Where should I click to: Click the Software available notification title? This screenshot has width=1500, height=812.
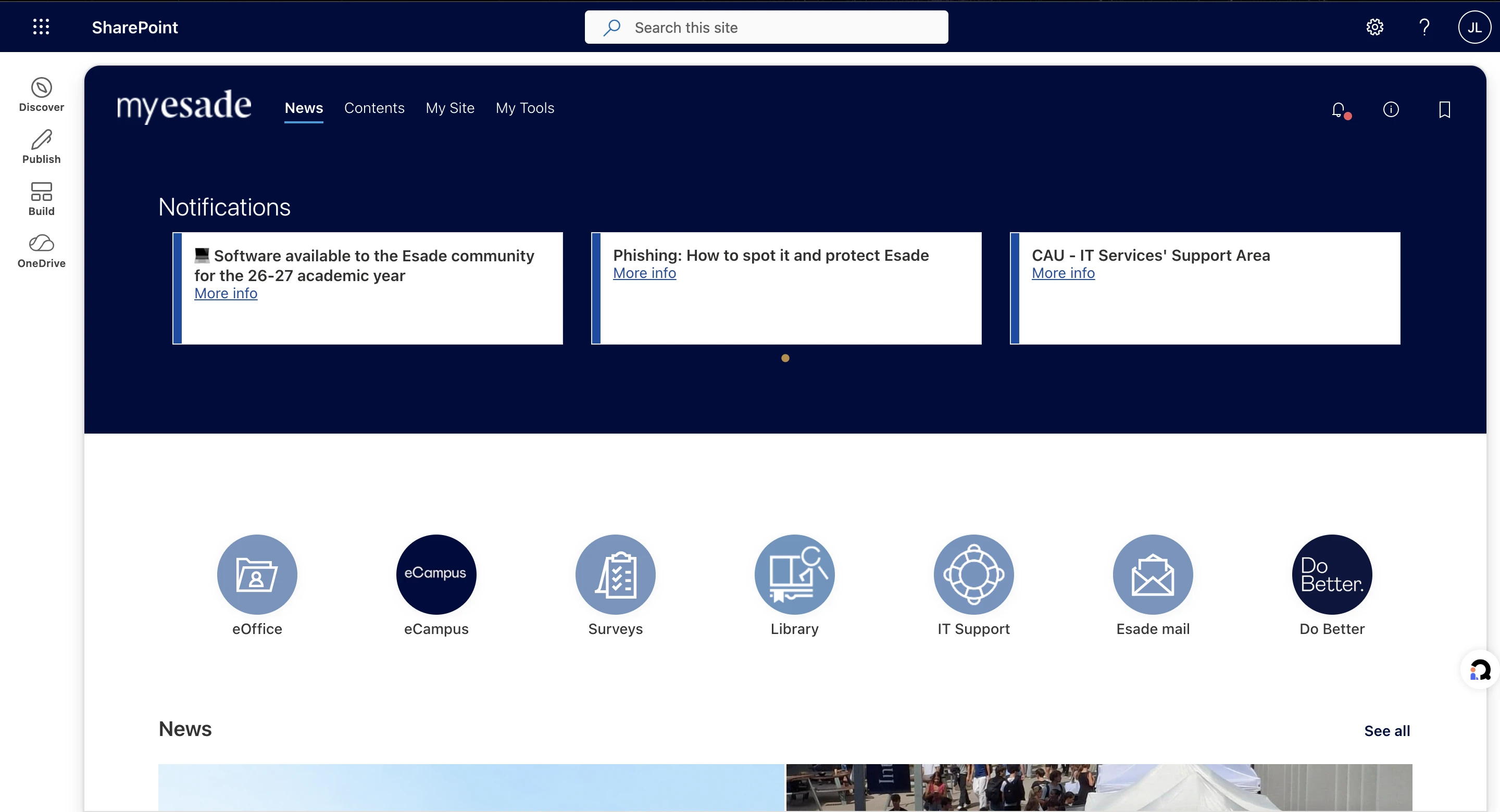pyautogui.click(x=364, y=265)
